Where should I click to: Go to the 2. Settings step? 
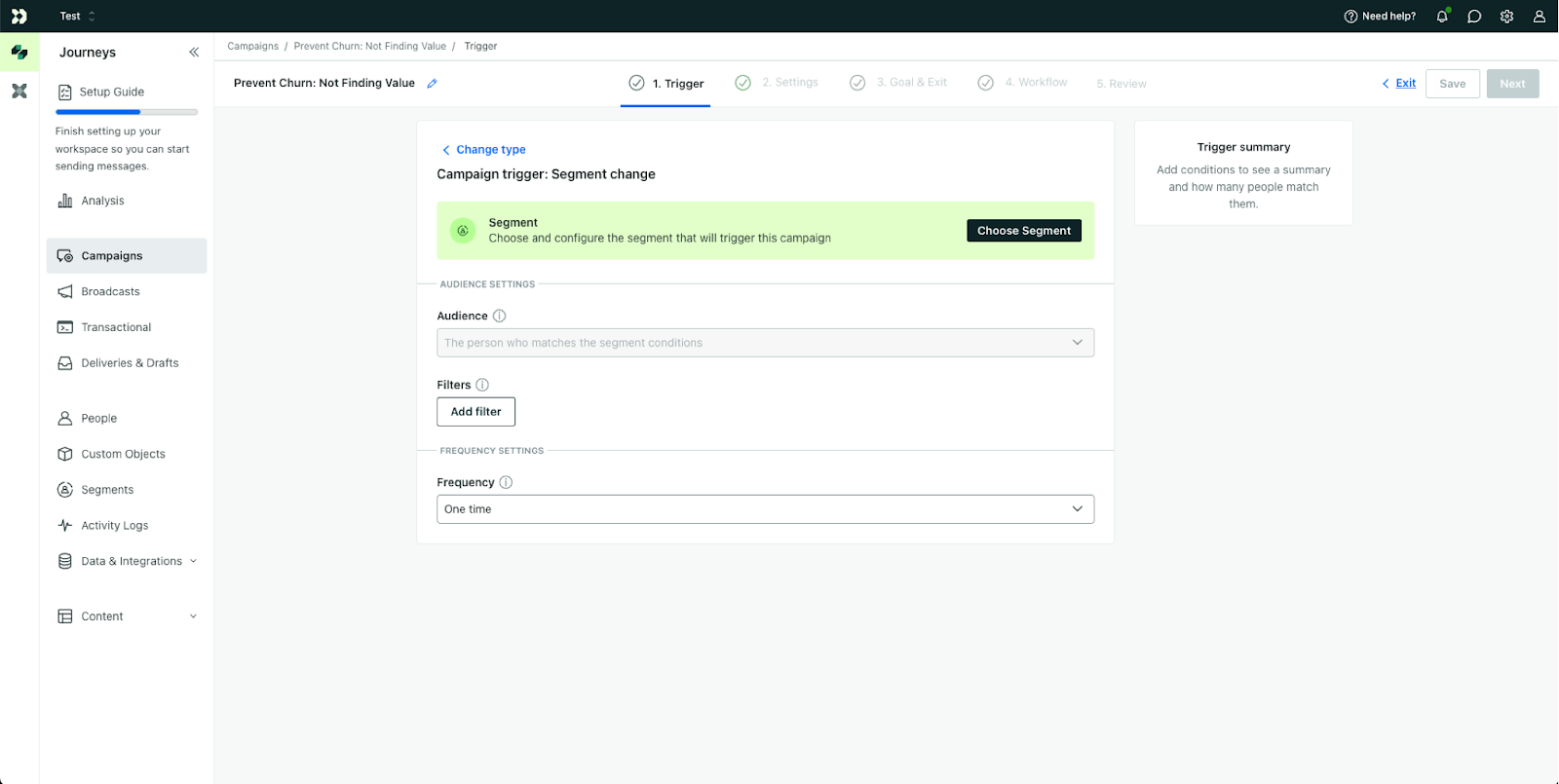tap(777, 83)
